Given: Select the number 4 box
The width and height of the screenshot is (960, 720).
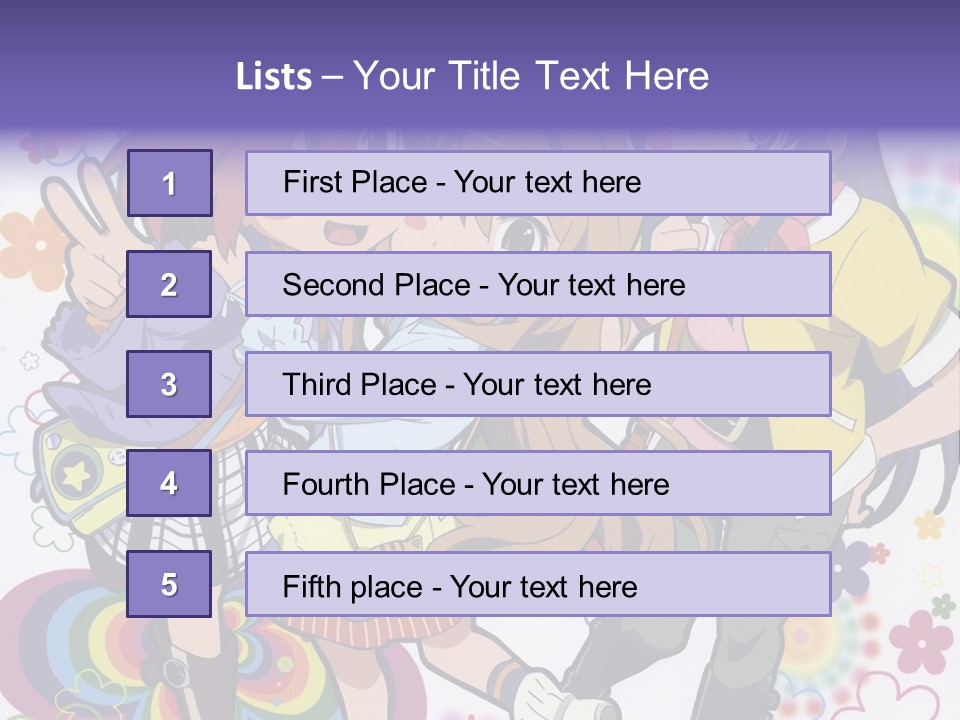Looking at the screenshot, I should 169,483.
